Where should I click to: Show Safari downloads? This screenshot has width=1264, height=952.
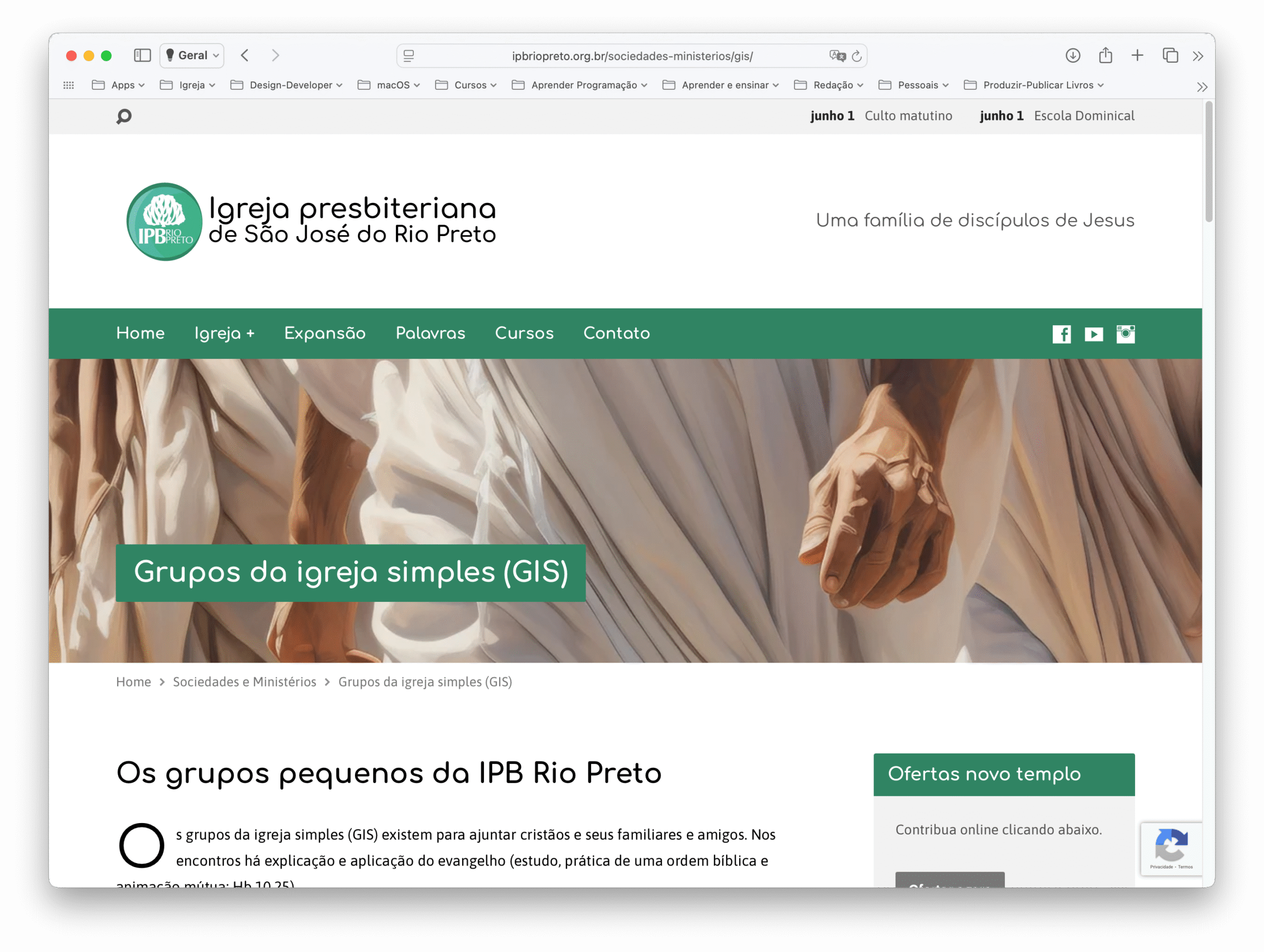click(1073, 55)
